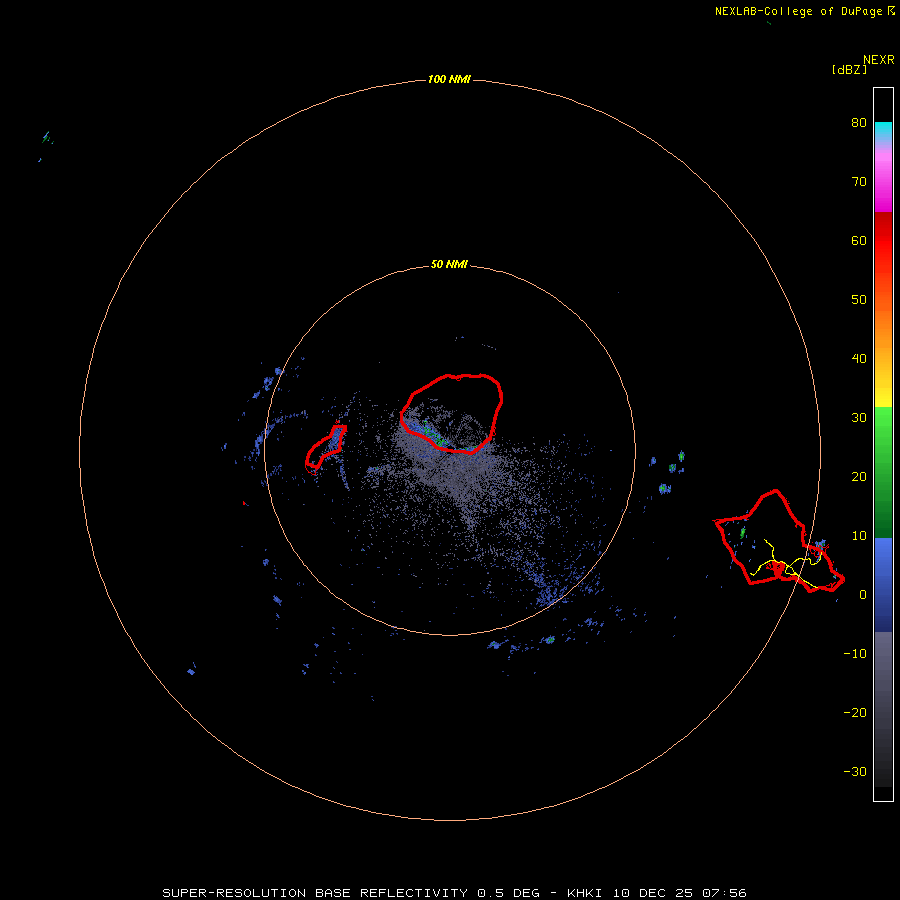Click the red section of the color bar
The image size is (900, 900).
883,241
